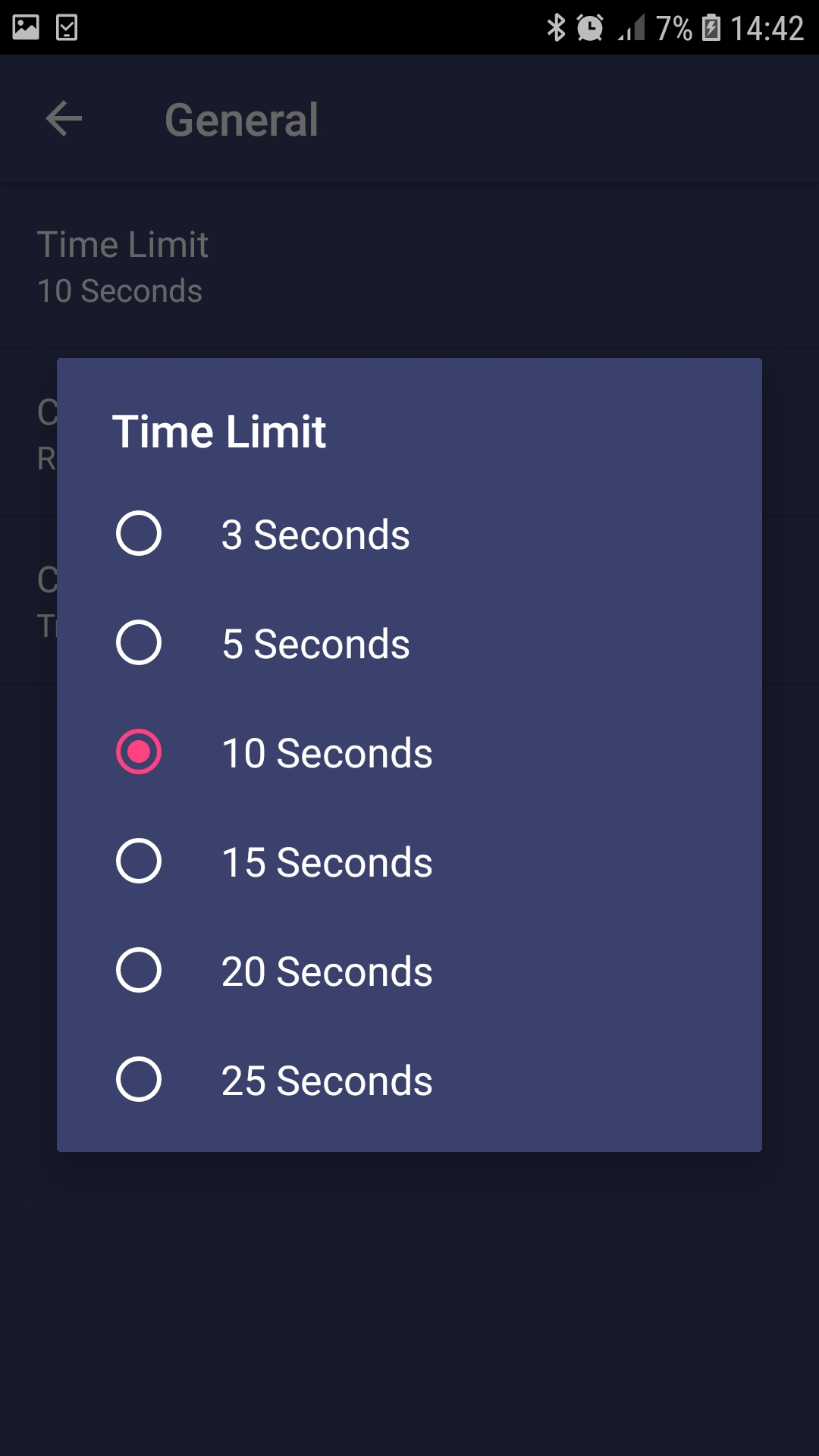Tap the selected 10 Seconds radio button

139,752
